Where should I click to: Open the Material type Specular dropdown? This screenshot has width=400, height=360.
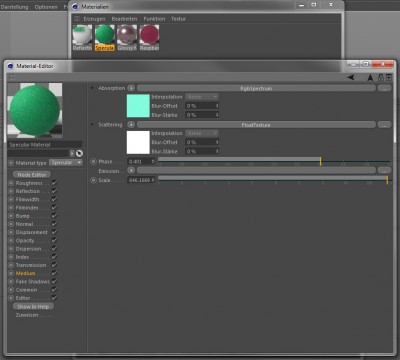[66, 163]
